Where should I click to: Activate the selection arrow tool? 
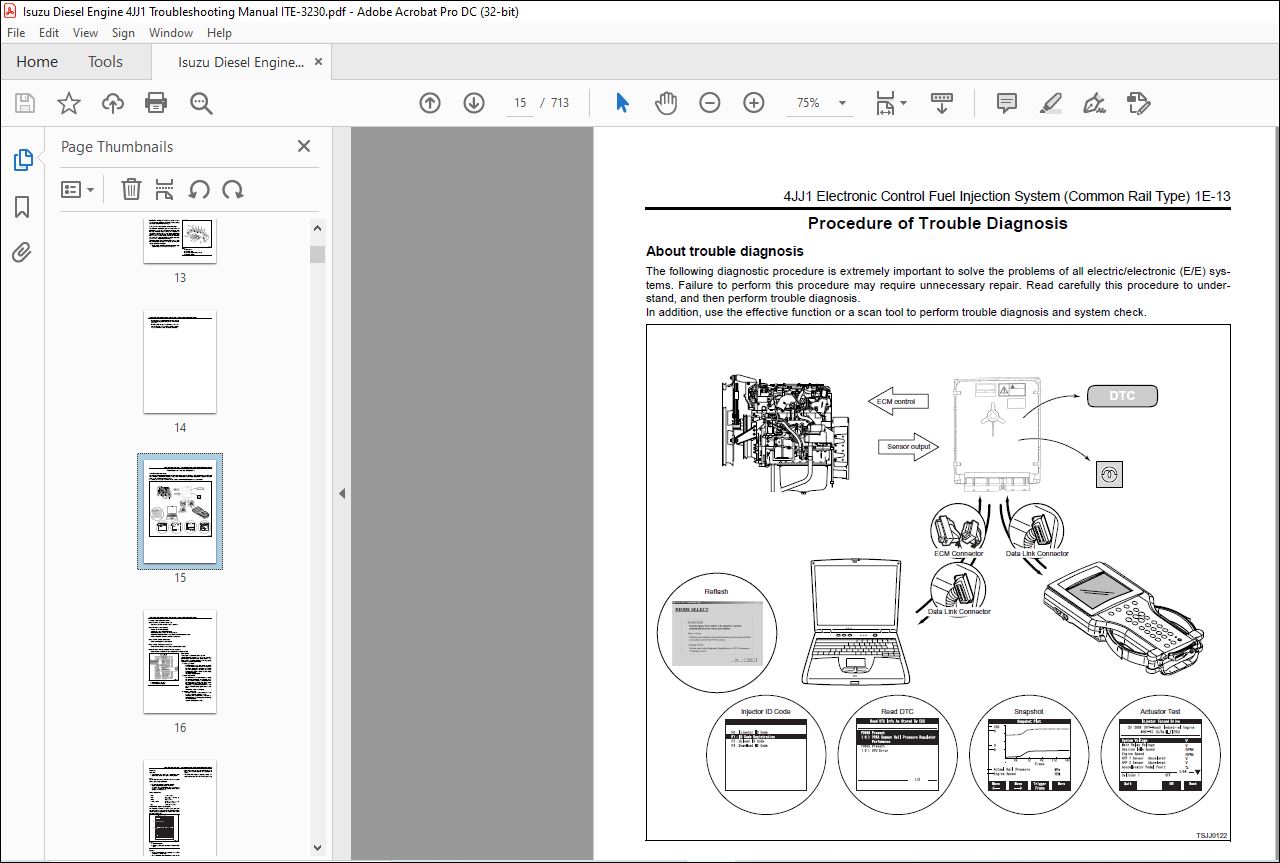[622, 103]
